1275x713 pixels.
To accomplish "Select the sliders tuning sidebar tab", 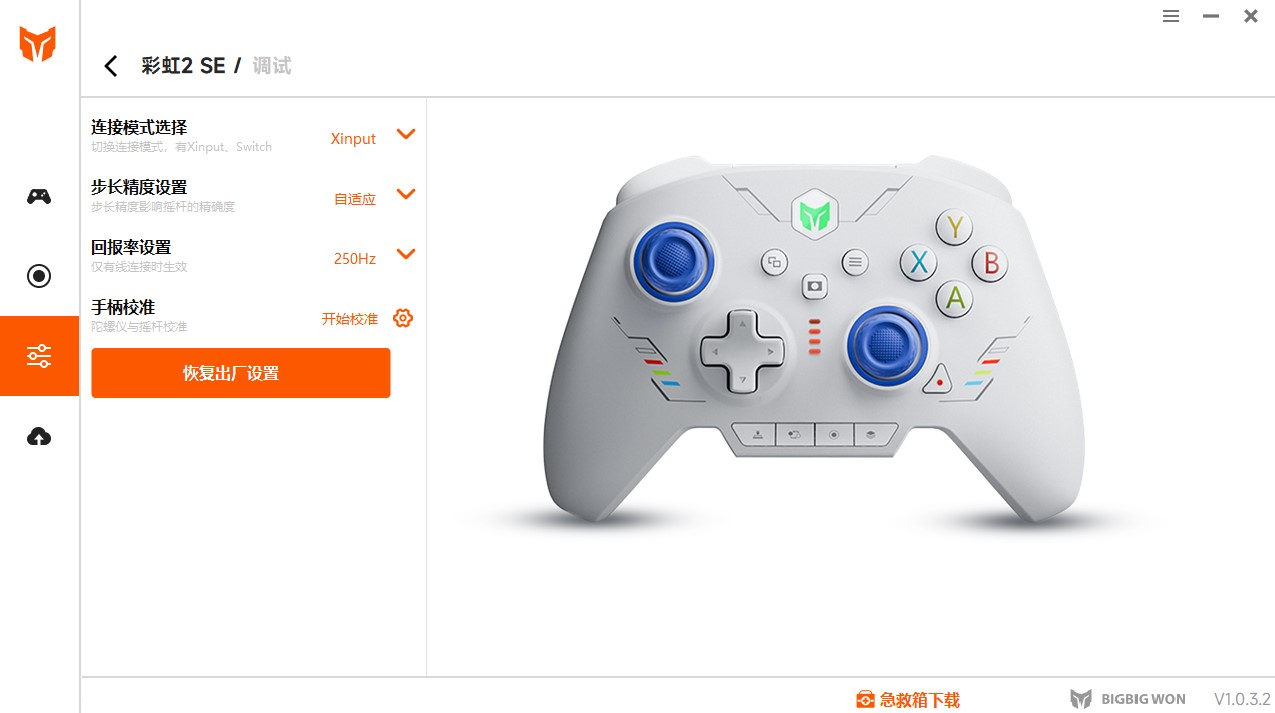I will tap(39, 356).
